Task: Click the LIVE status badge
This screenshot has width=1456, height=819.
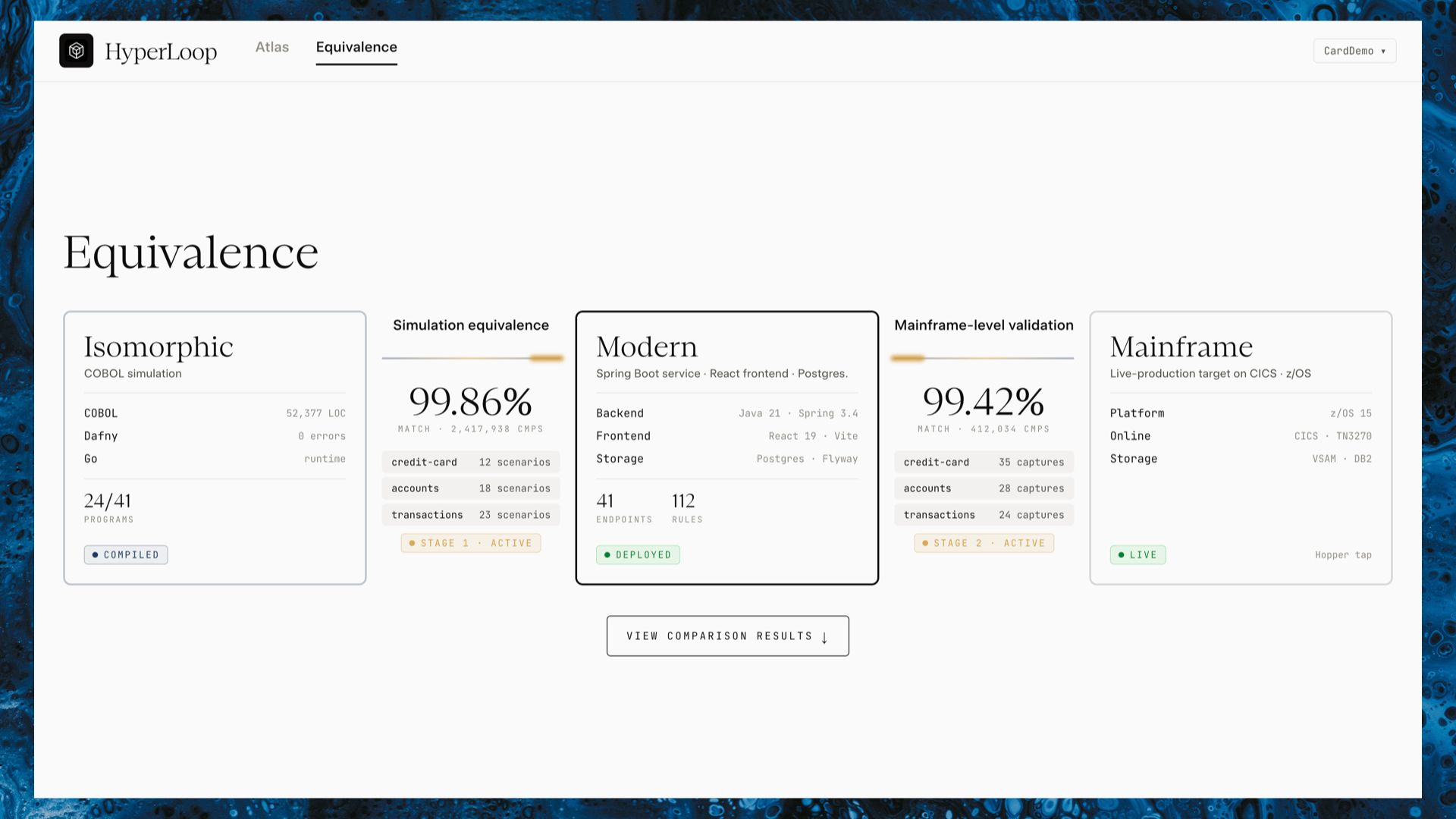Action: pos(1137,554)
